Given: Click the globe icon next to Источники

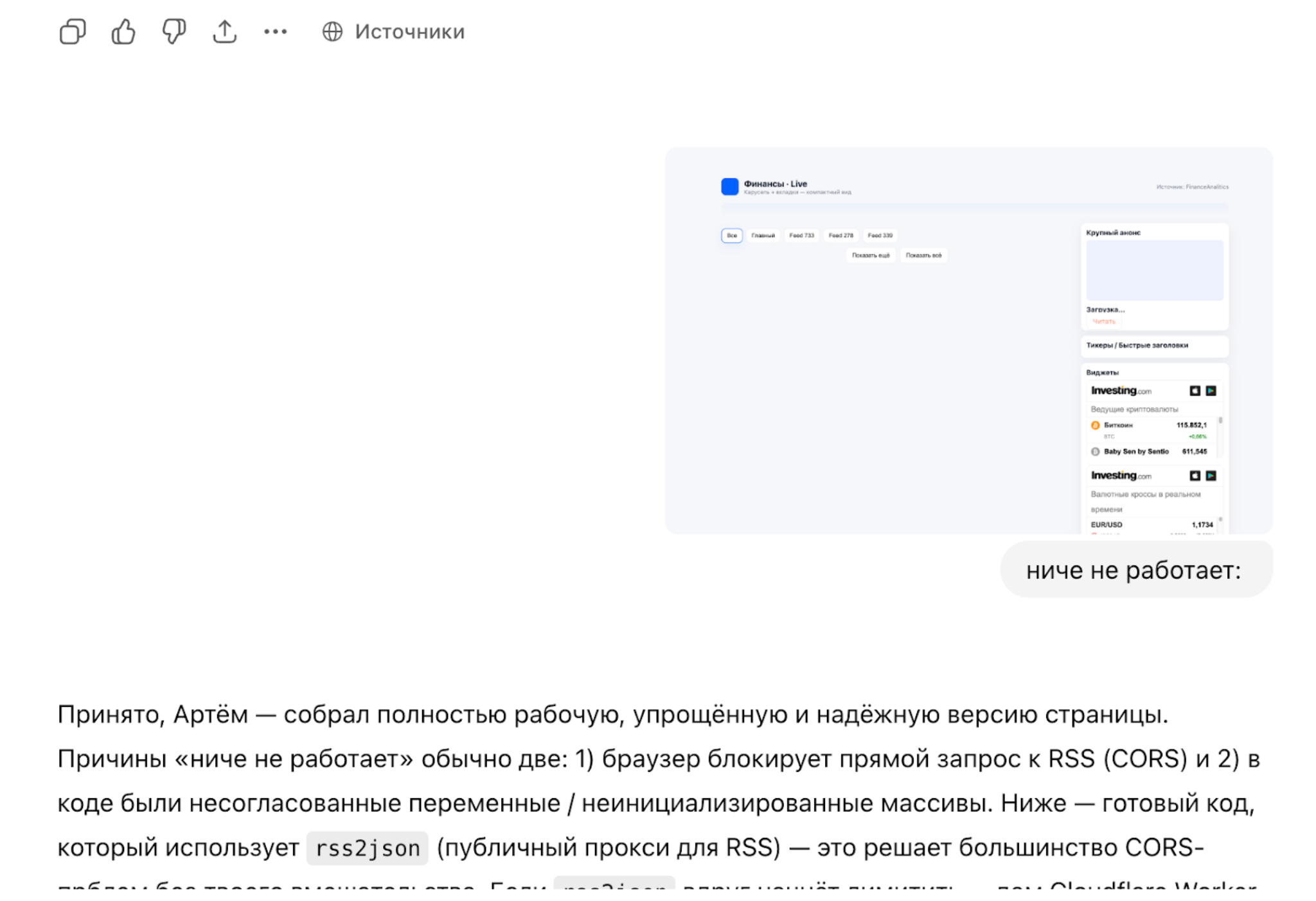Looking at the screenshot, I should coord(333,31).
